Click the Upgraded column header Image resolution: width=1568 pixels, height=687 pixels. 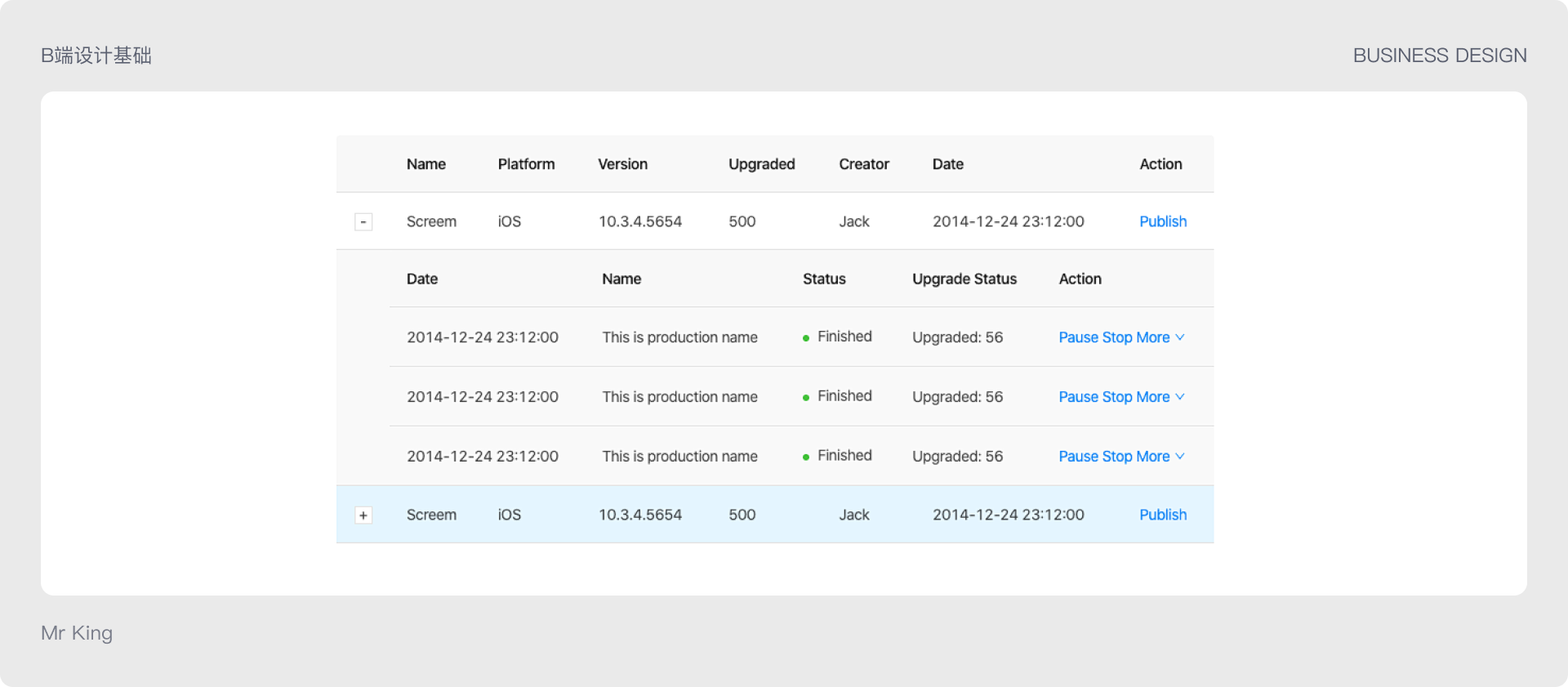761,164
